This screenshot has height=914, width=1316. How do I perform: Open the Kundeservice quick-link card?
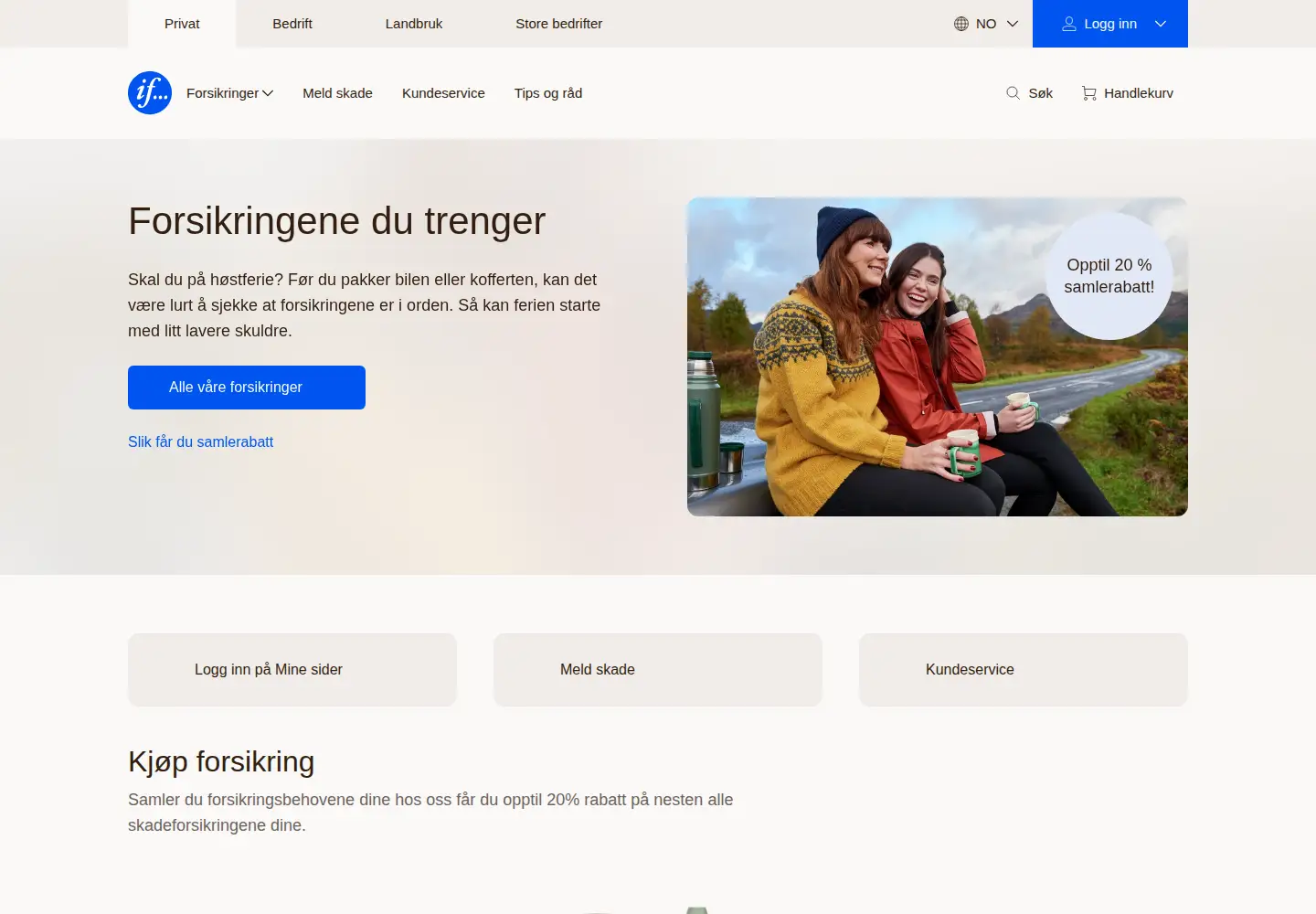1024,670
